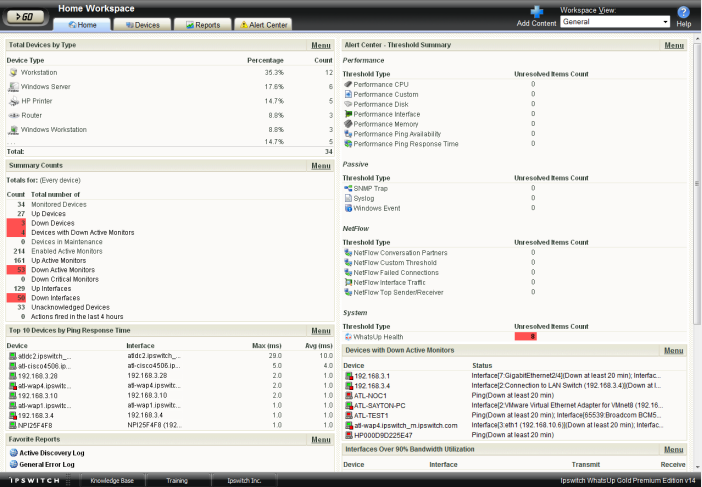The height and width of the screenshot is (487, 702).
Task: Click the Down Devices count link
Action: (x=16, y=223)
